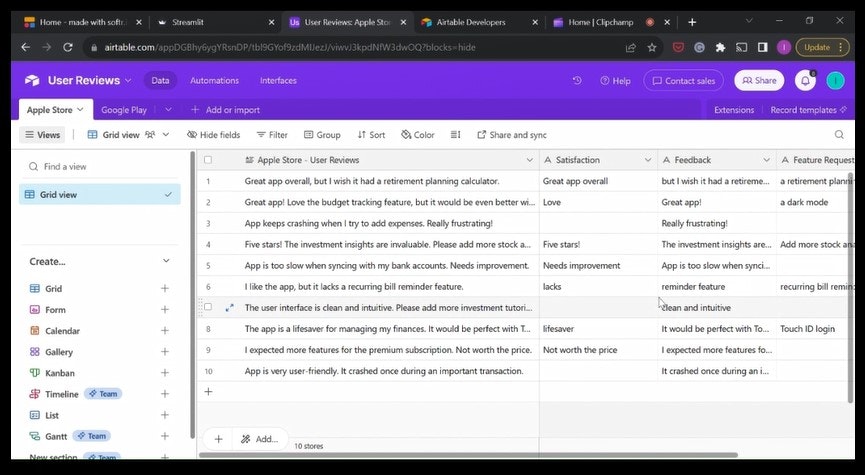Open the Apple Store table tab dropdown
The width and height of the screenshot is (865, 475).
pyautogui.click(x=81, y=109)
